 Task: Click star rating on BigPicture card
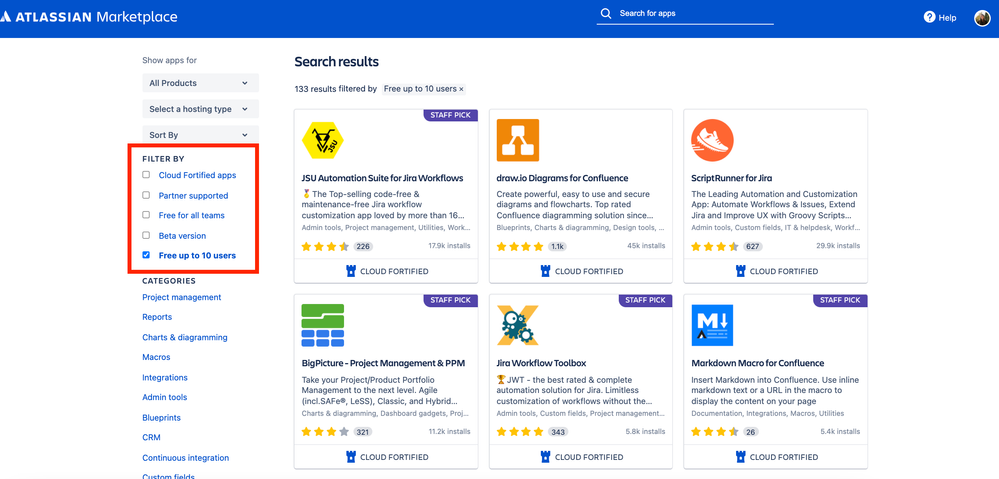pyautogui.click(x=325, y=432)
